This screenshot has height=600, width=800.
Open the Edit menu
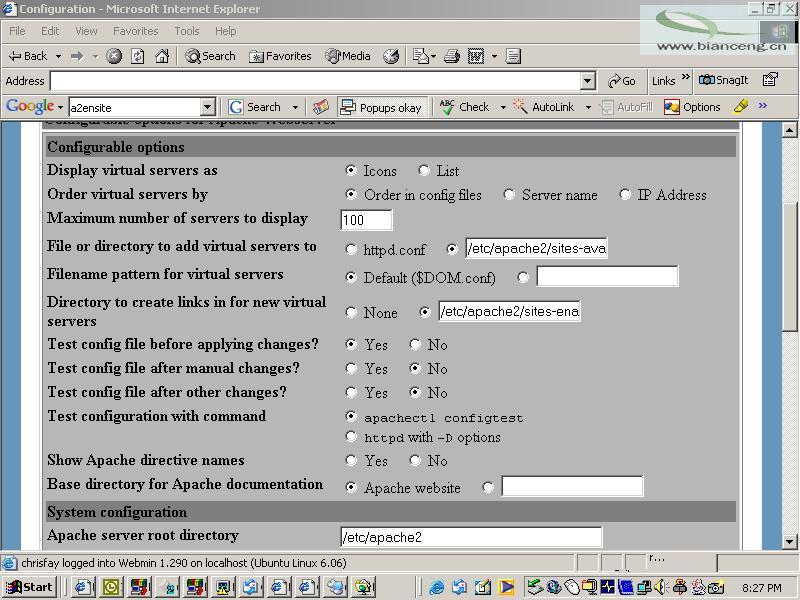(x=49, y=31)
